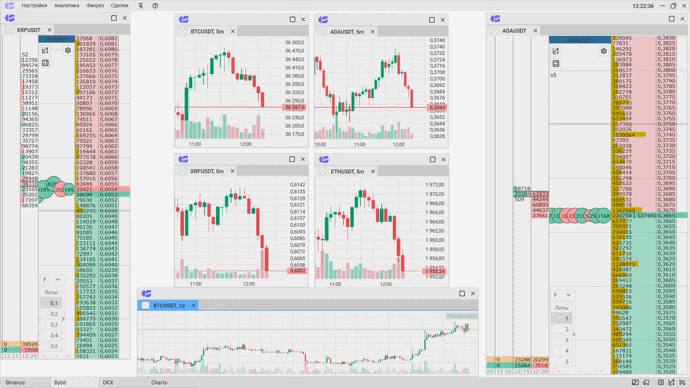Expand lots arrow in ADAUSDT order book
This screenshot has width=690, height=388.
[x=573, y=335]
